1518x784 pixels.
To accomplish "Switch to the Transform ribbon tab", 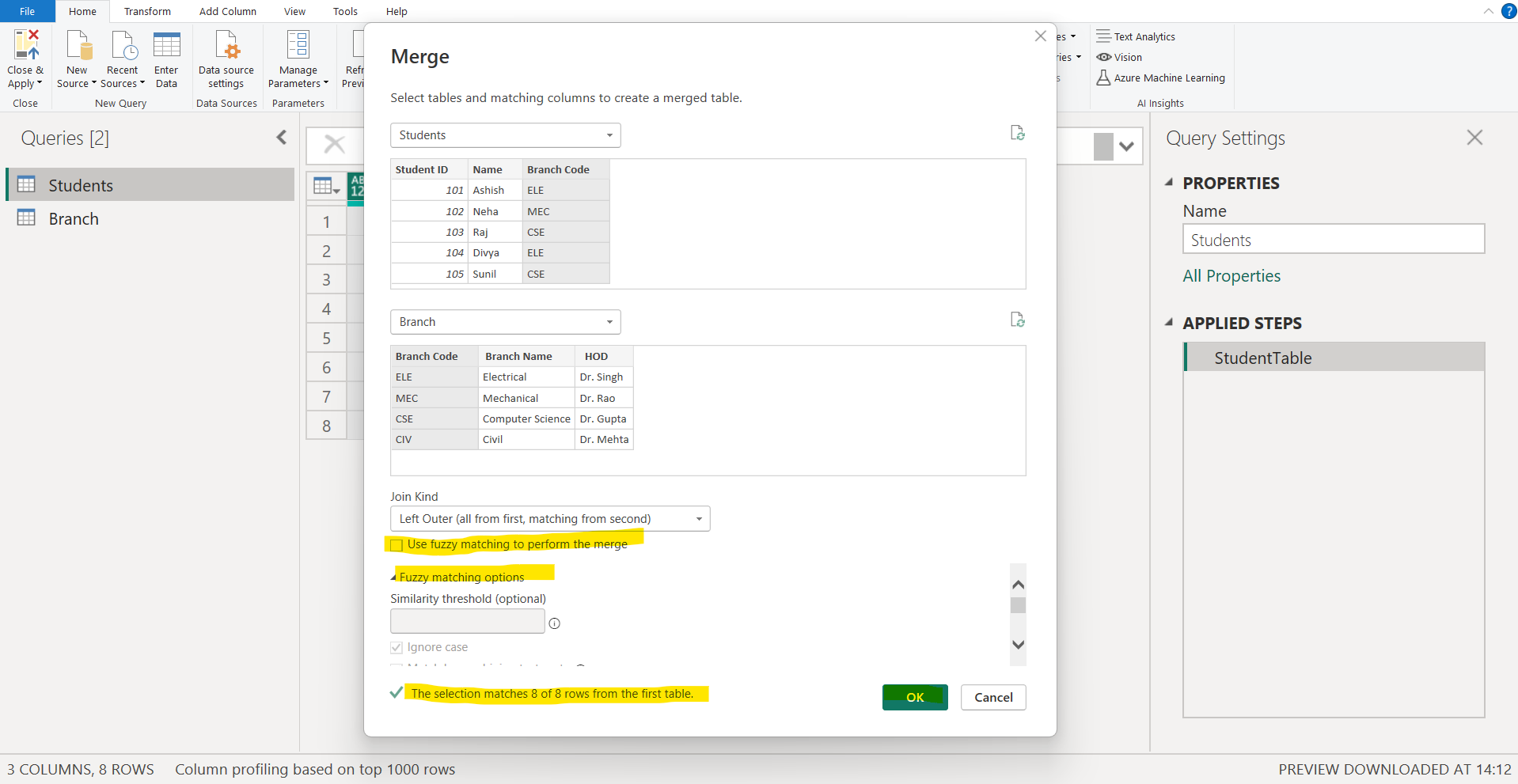I will 147,11.
